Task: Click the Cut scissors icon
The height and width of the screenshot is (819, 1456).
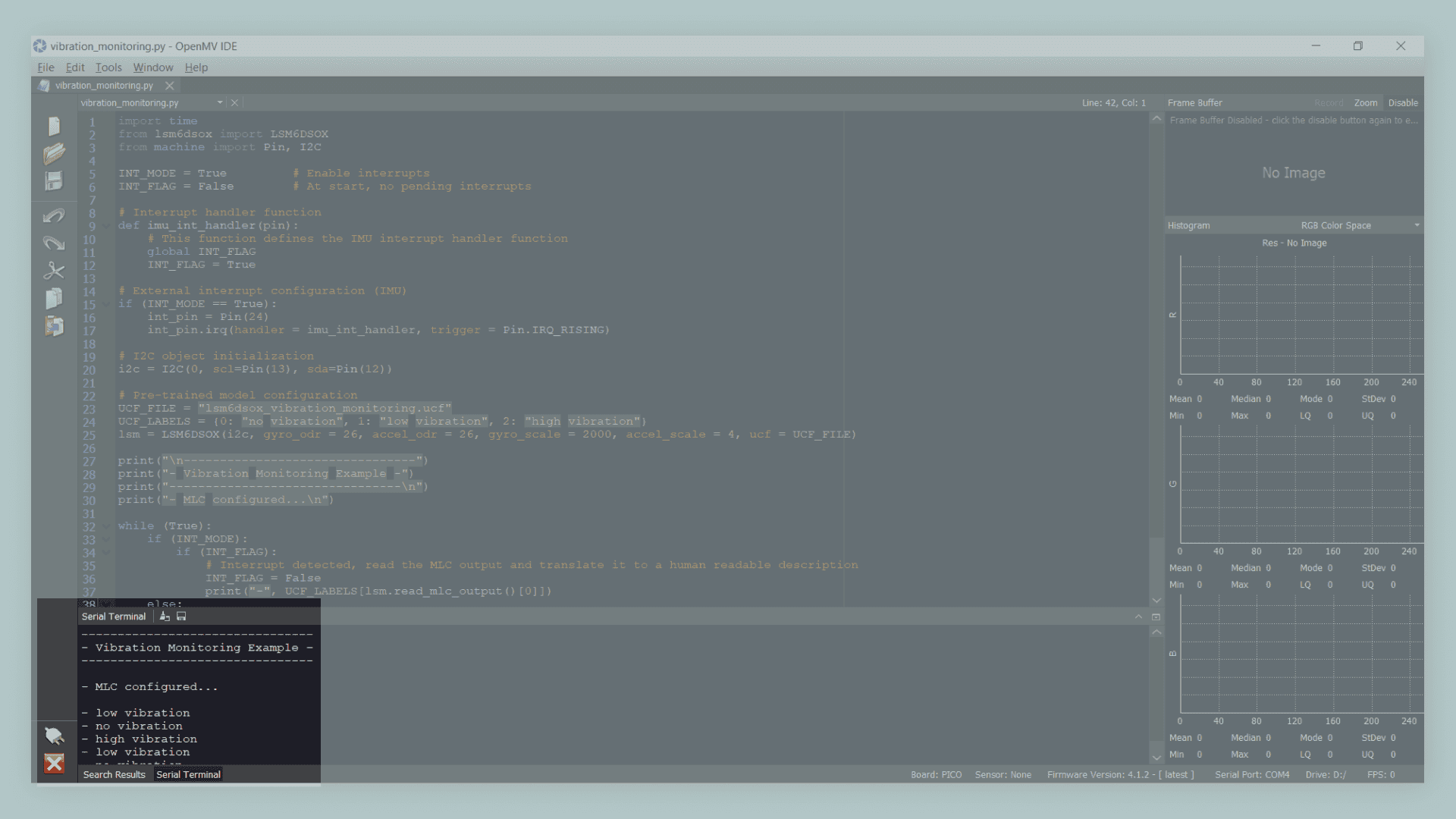Action: [x=54, y=271]
